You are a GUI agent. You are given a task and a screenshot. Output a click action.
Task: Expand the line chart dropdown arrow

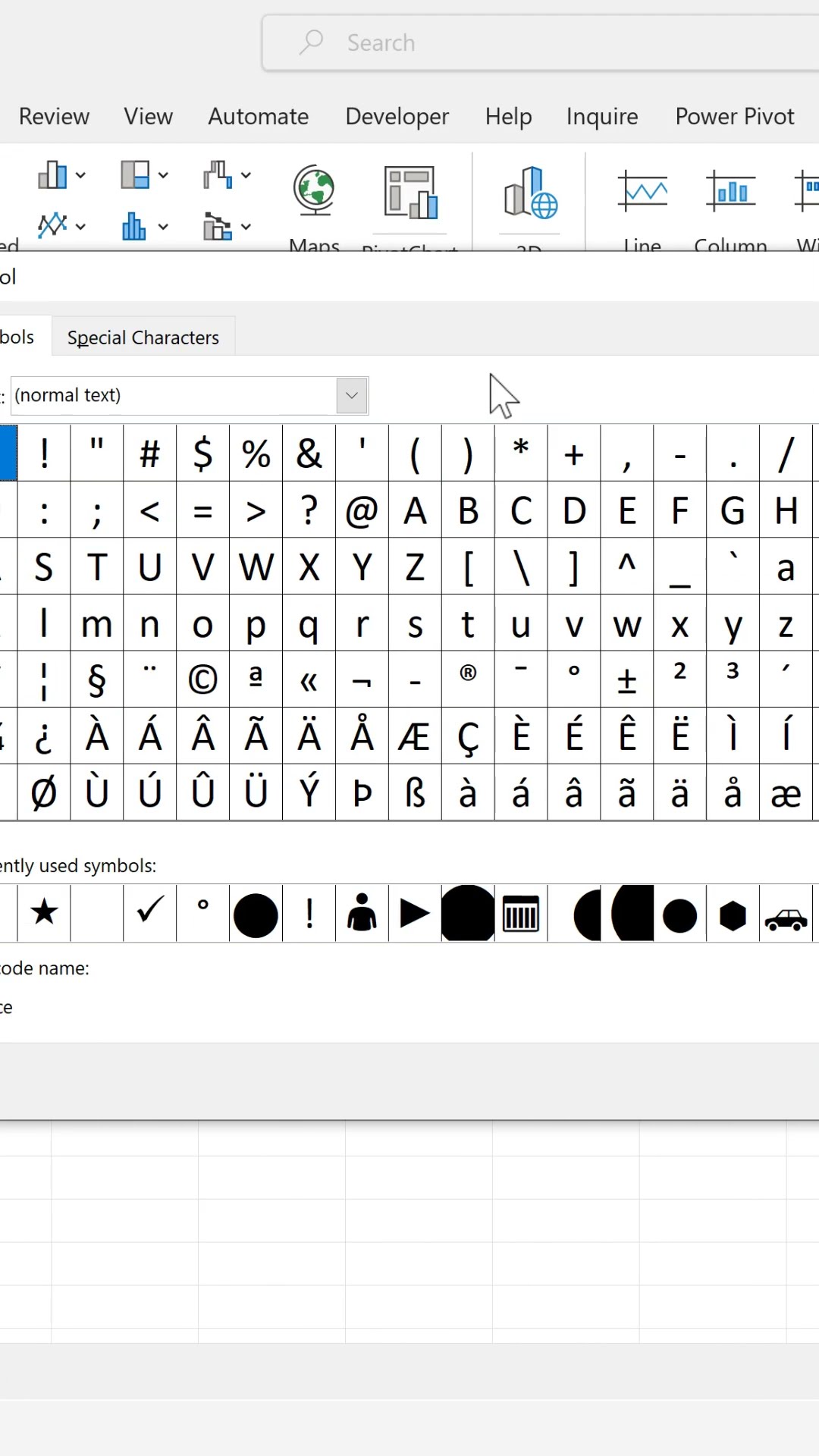[x=80, y=226]
